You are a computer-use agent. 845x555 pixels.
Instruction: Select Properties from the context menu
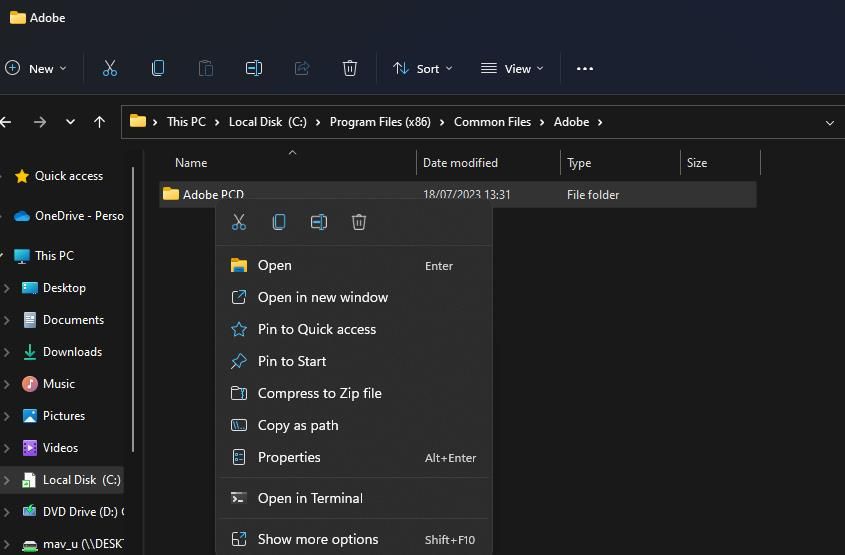coord(289,457)
